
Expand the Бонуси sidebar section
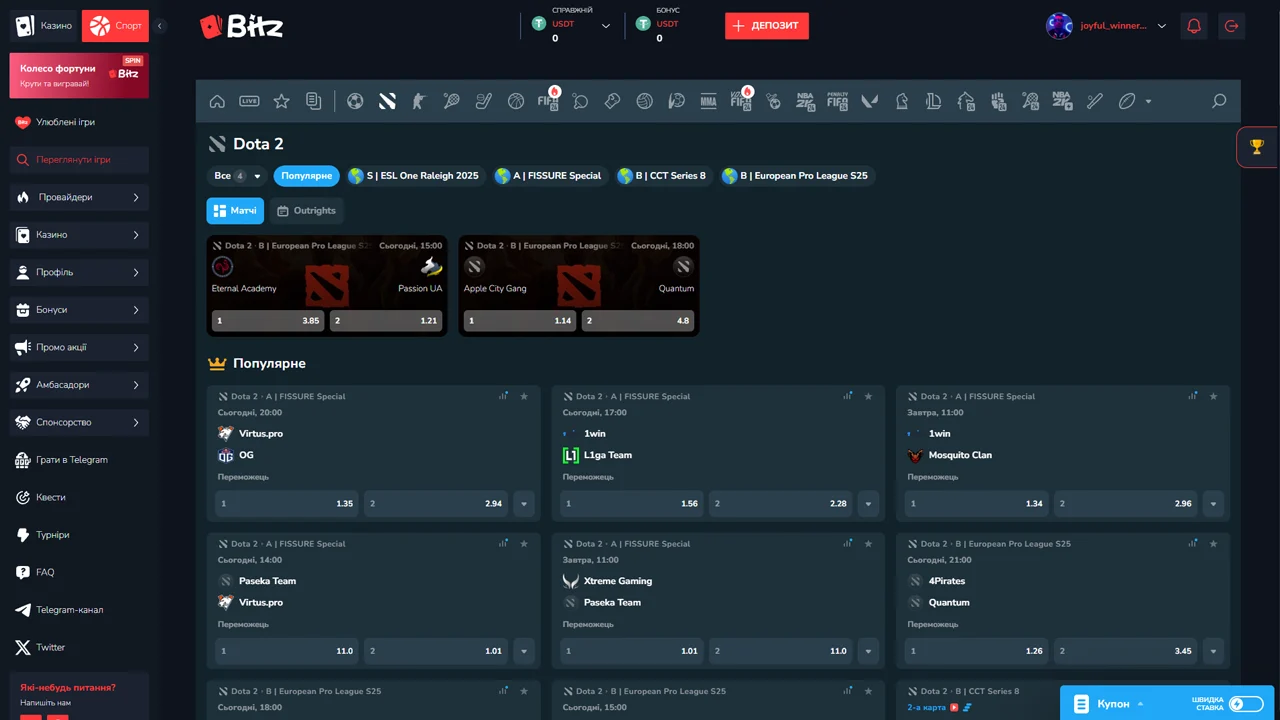(x=79, y=310)
